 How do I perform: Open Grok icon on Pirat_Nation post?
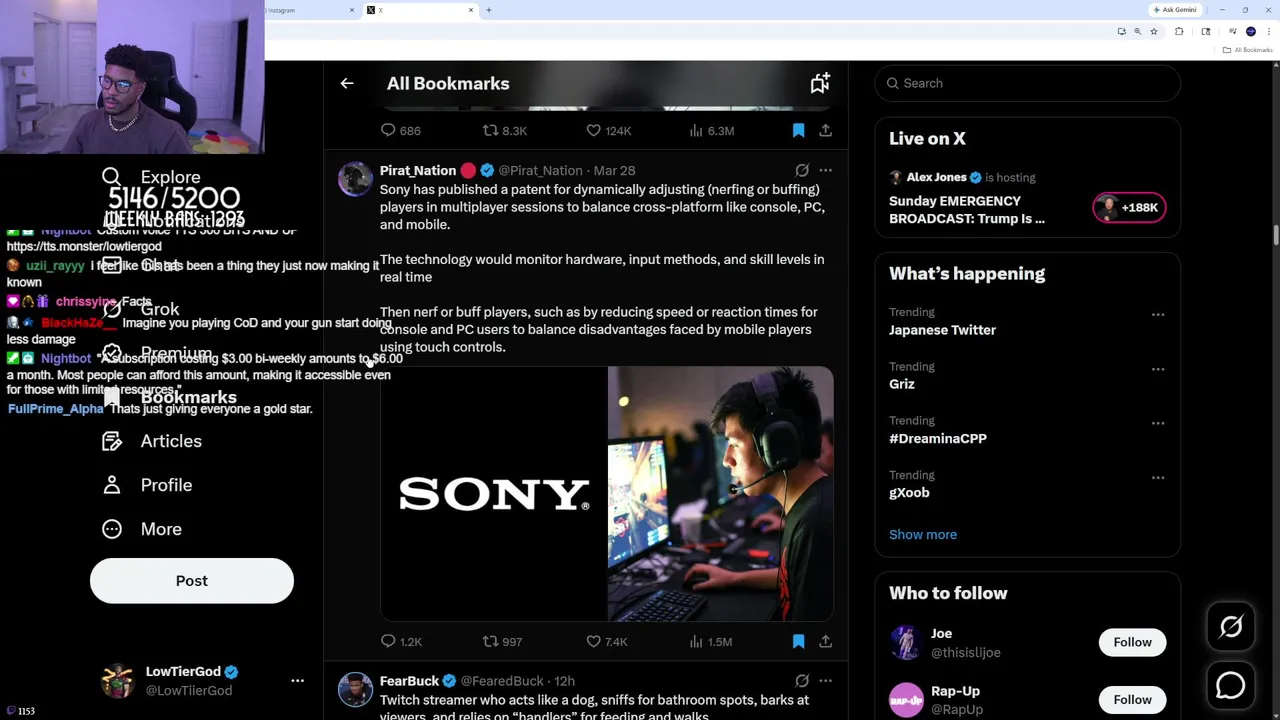click(x=802, y=171)
